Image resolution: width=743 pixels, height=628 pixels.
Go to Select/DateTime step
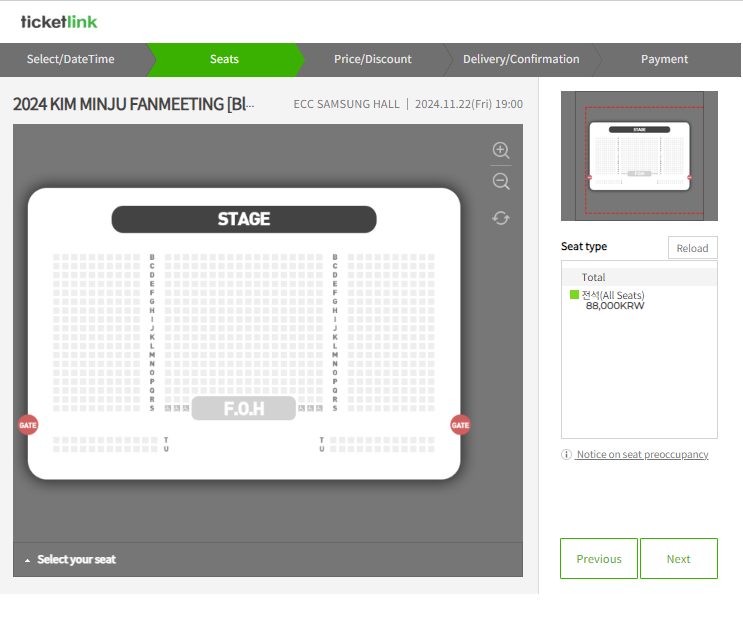coord(71,59)
